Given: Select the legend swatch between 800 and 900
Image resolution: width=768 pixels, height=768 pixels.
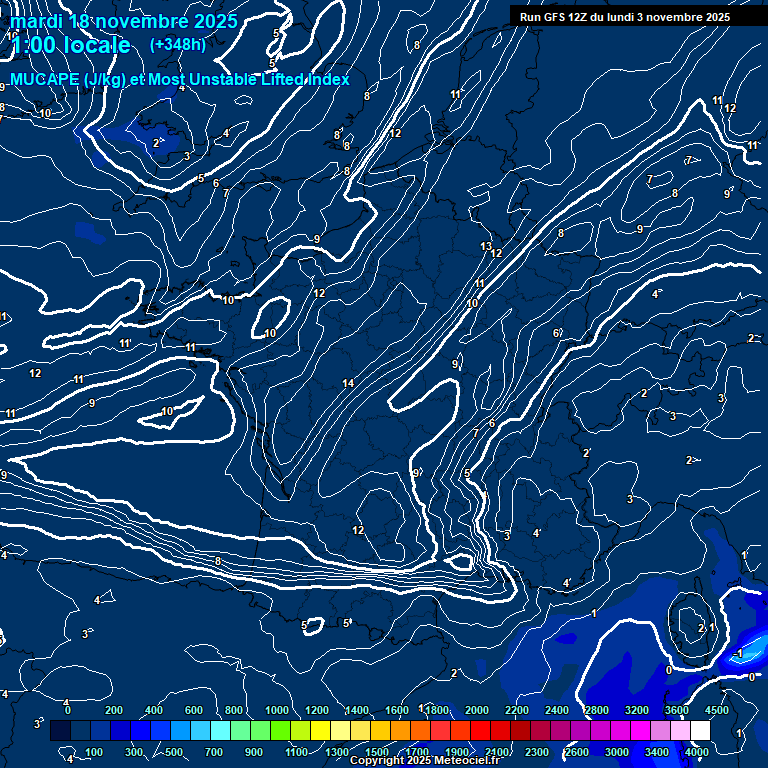Looking at the screenshot, I should (x=240, y=730).
